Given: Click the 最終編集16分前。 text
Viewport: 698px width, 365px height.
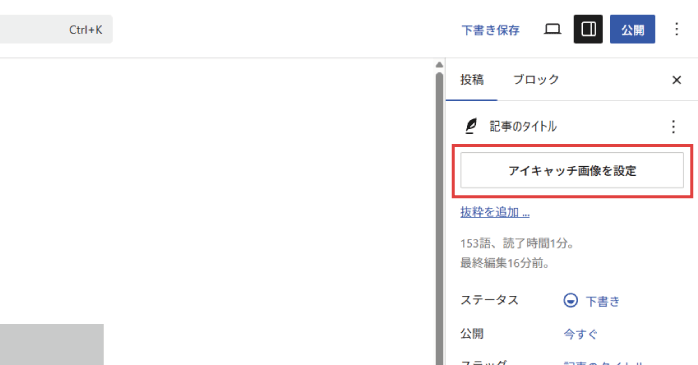Looking at the screenshot, I should [x=505, y=263].
